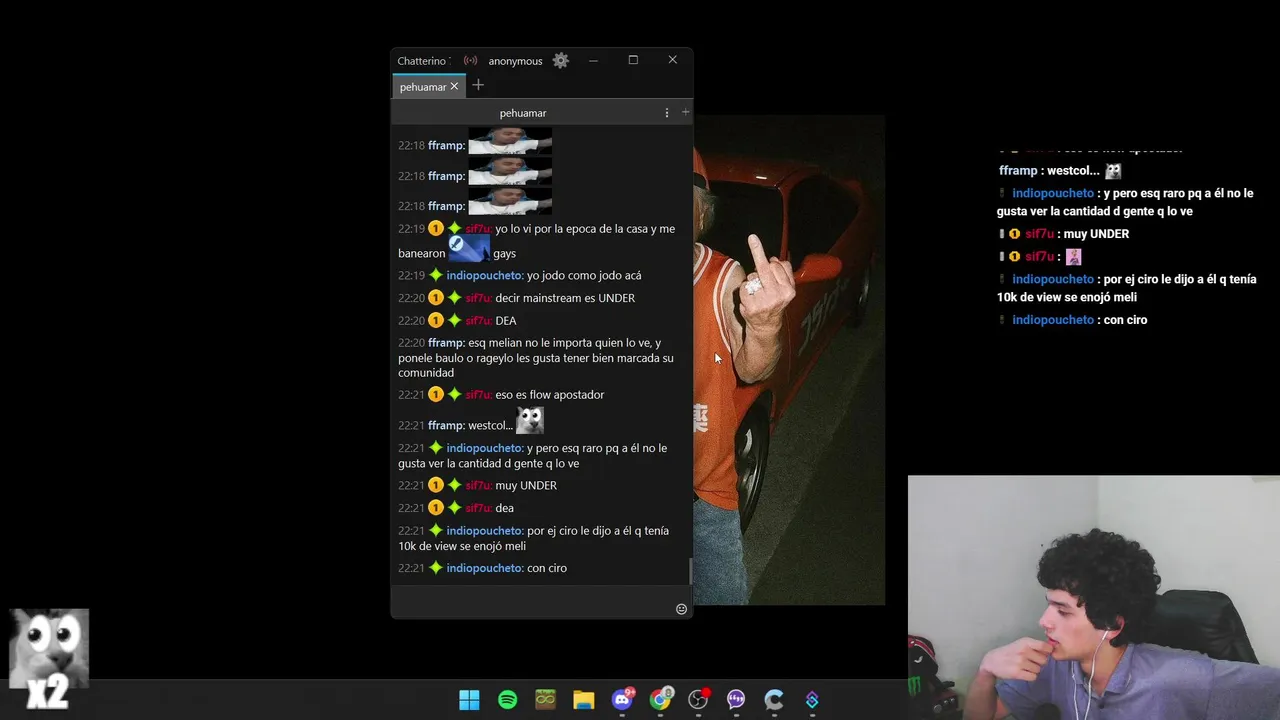
Task: Open the emote picker smiley
Action: (x=682, y=609)
